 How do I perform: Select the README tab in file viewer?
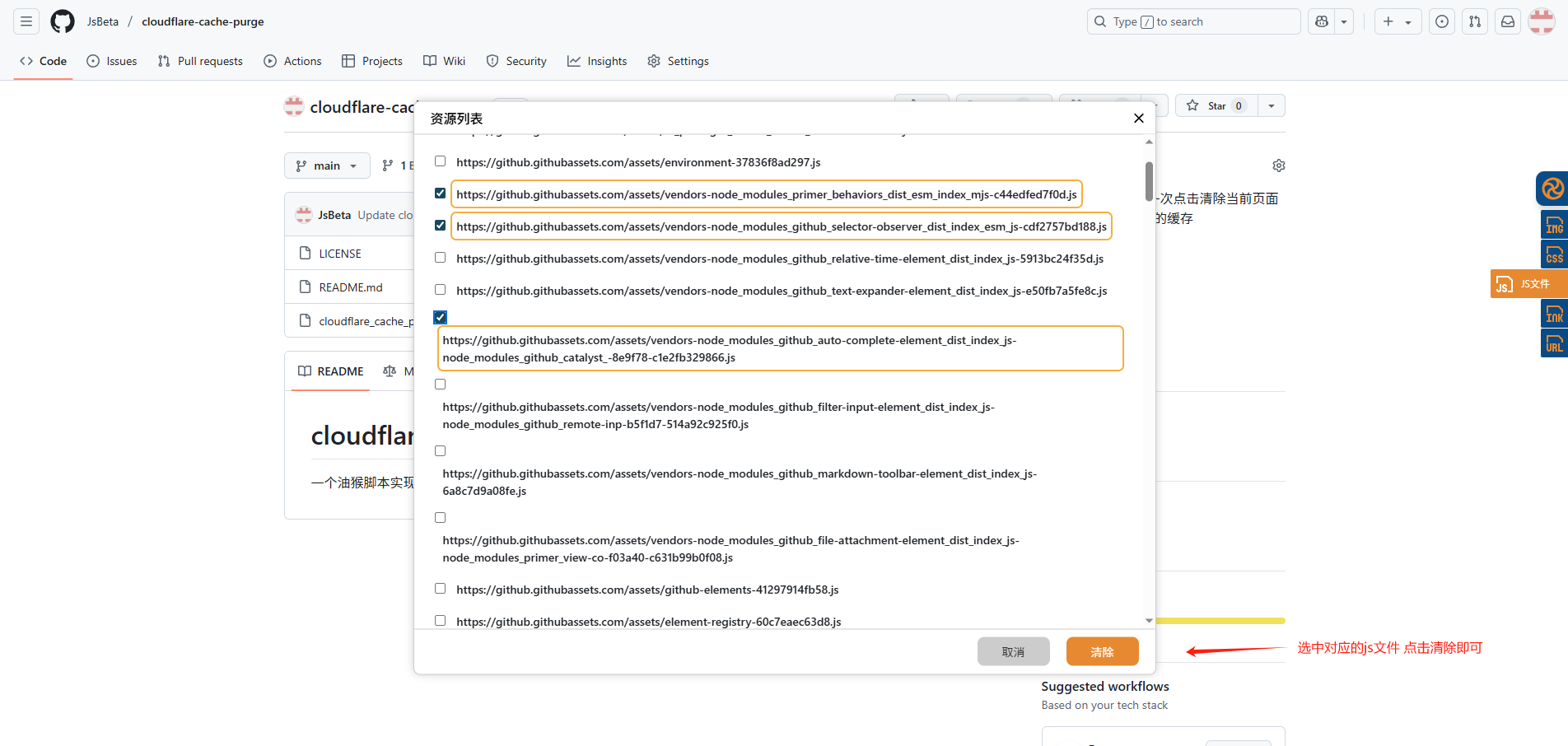[x=331, y=371]
